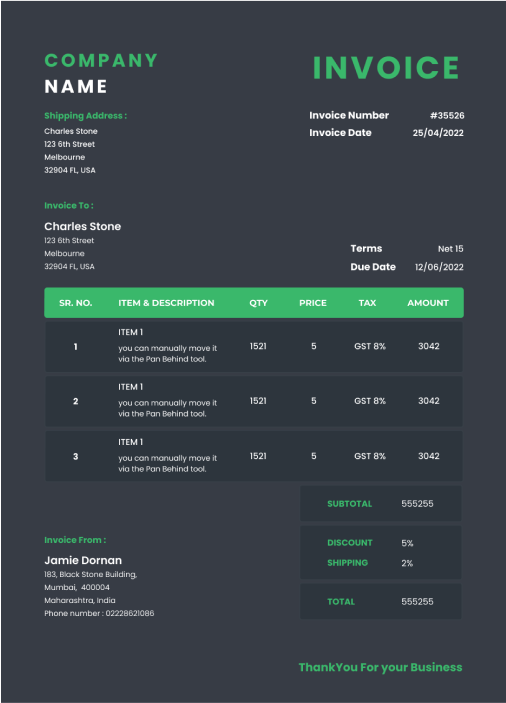506x703 pixels.
Task: Select the Net 15 terms value
Action: [x=450, y=248]
